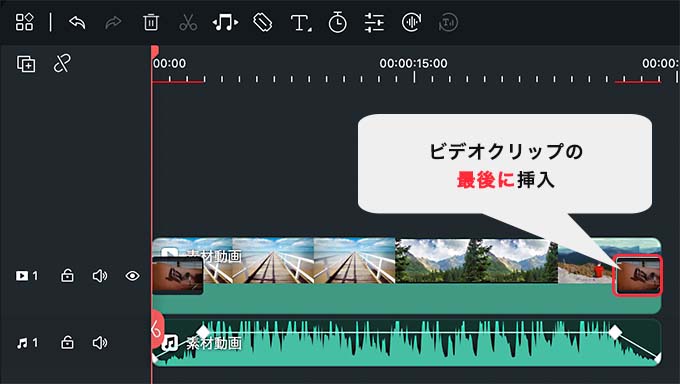
Task: Click the 00:00:15:00 ruler mark
Action: click(413, 63)
